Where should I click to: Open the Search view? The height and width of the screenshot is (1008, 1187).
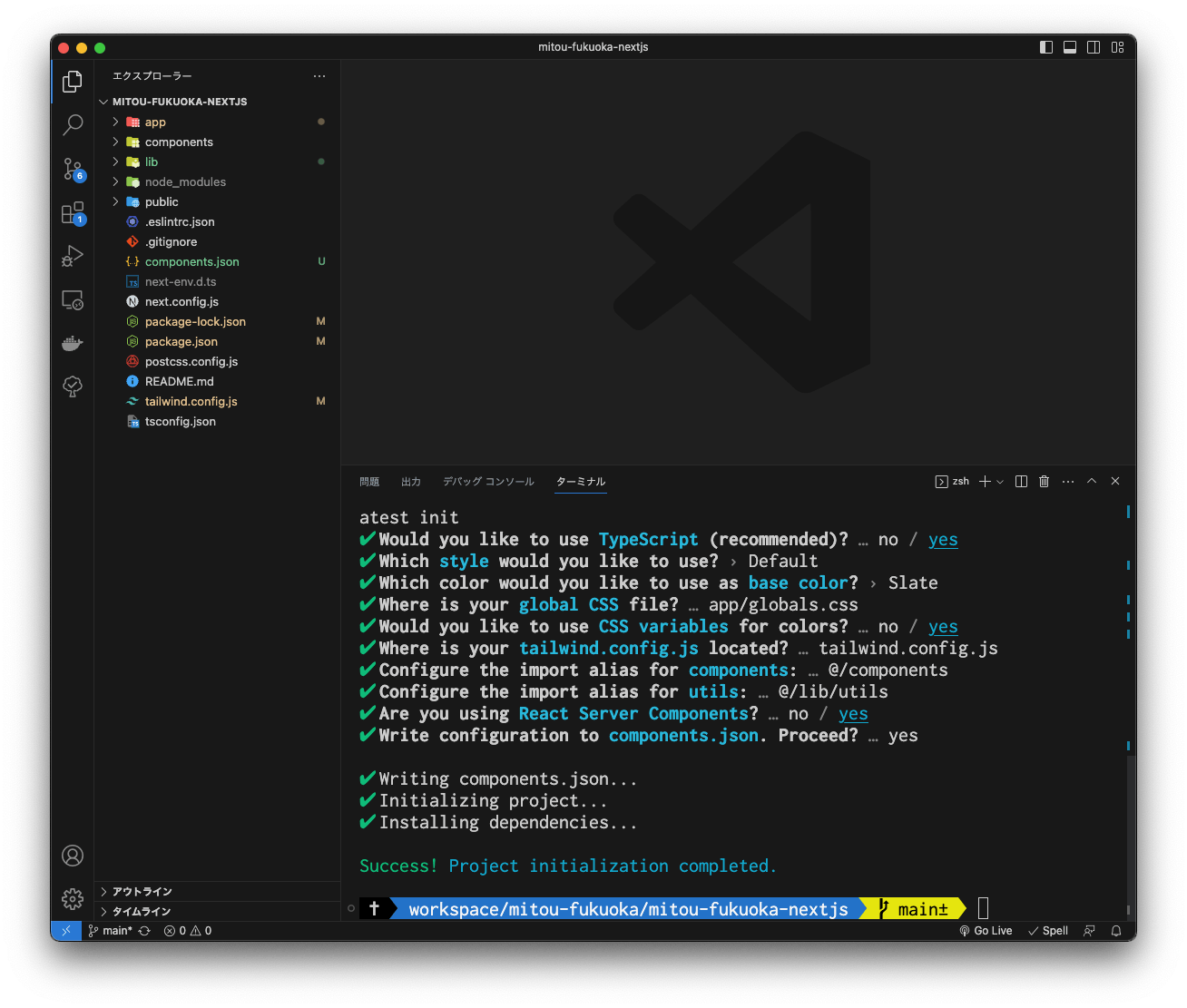point(73,125)
